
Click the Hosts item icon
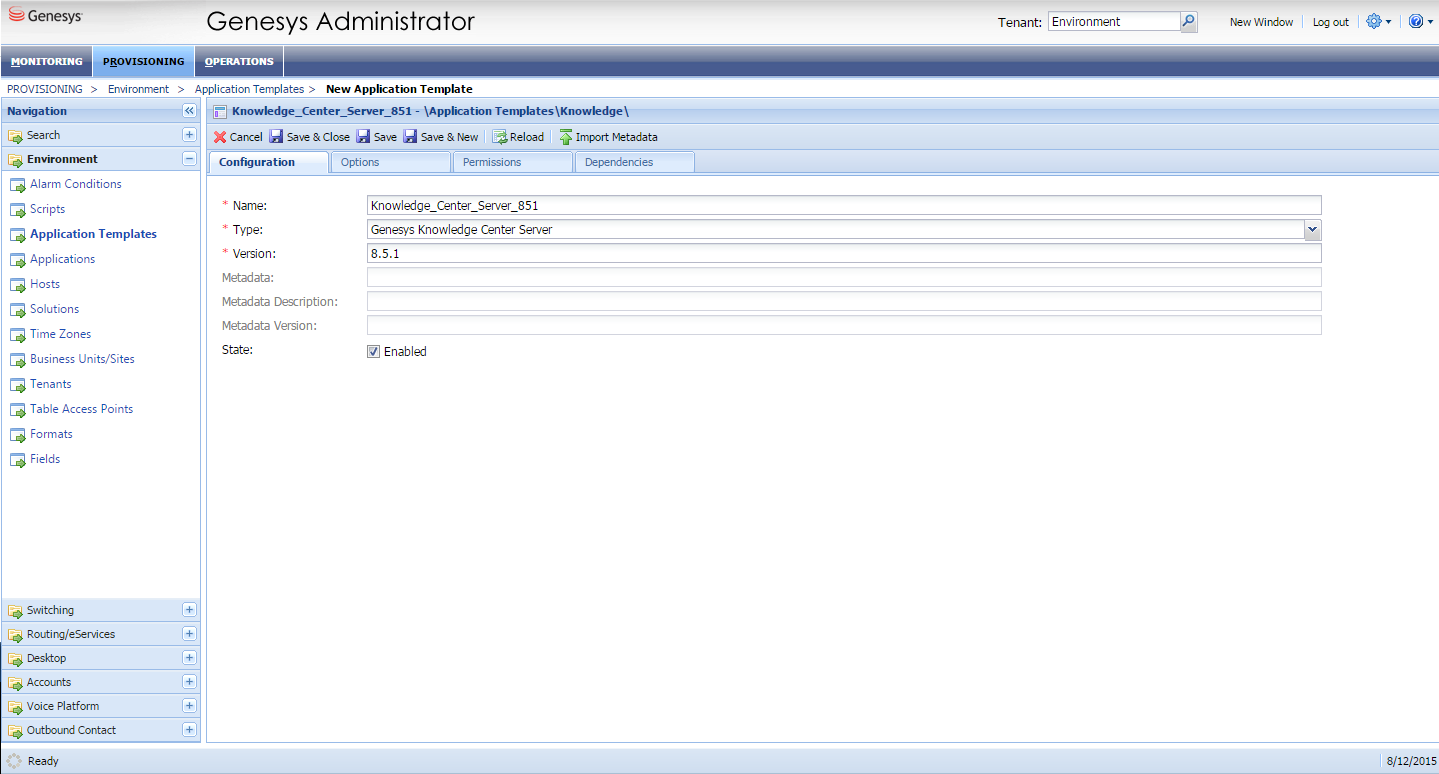pos(17,285)
